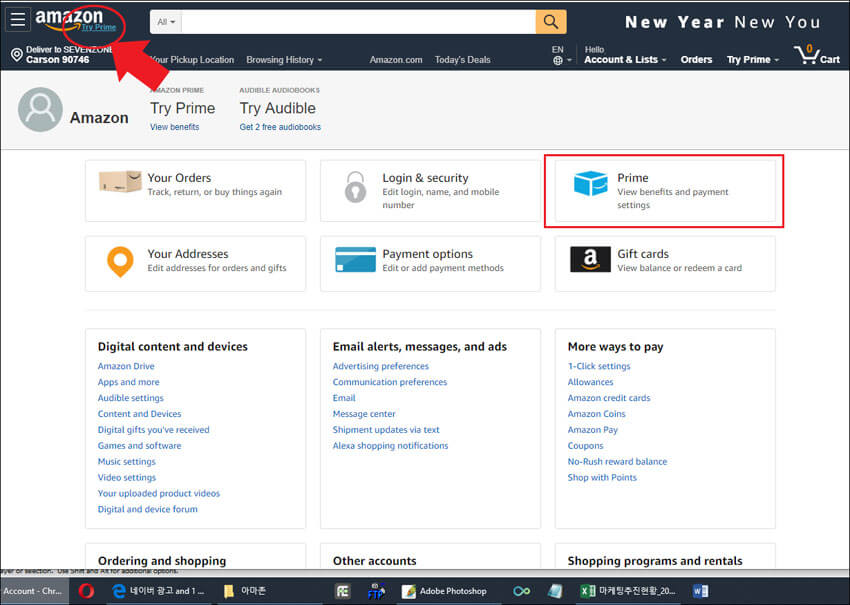The width and height of the screenshot is (850, 605).
Task: Open No-Rush reward balance link
Action: [617, 461]
